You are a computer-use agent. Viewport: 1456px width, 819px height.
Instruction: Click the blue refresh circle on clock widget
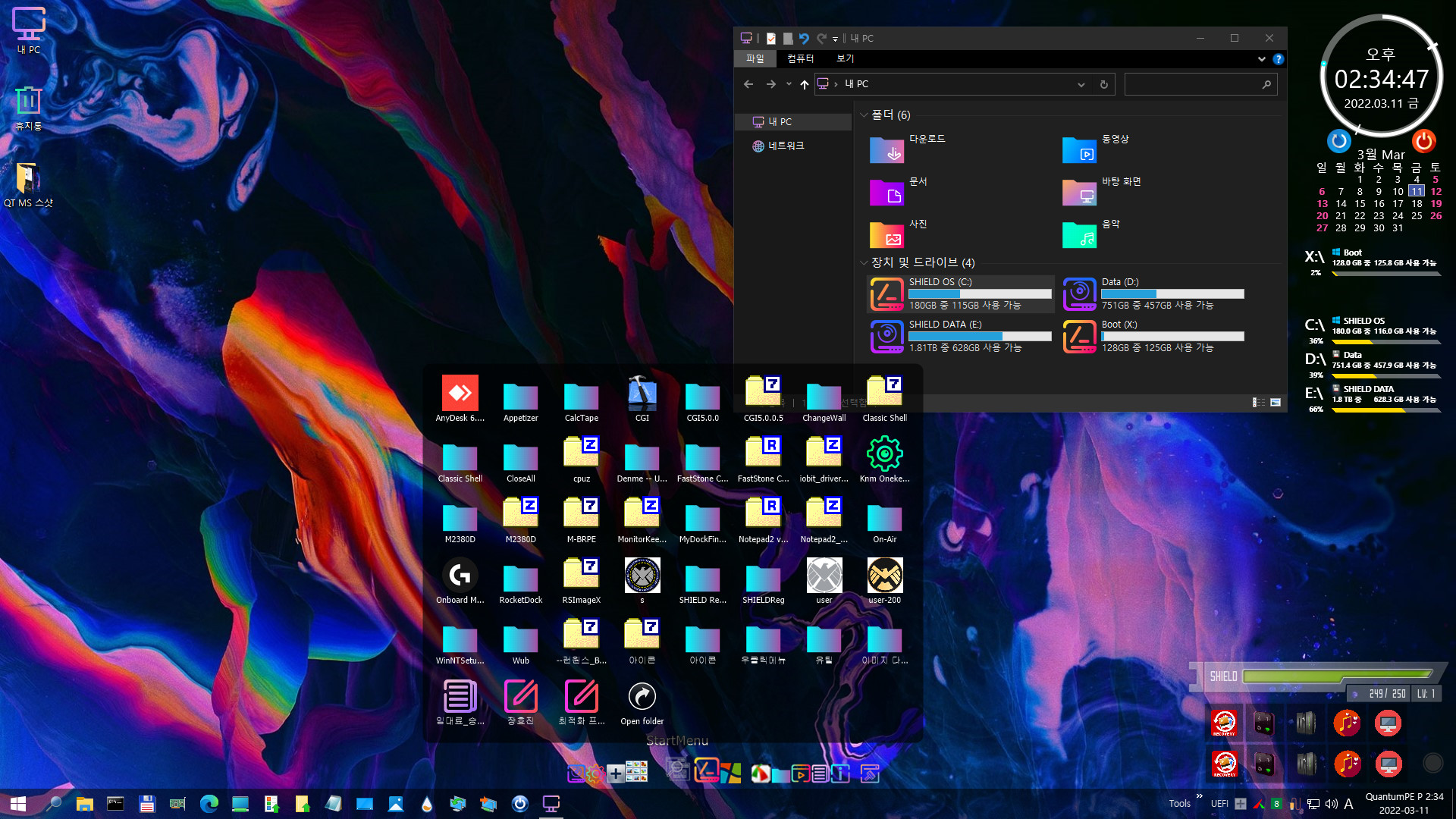1339,140
